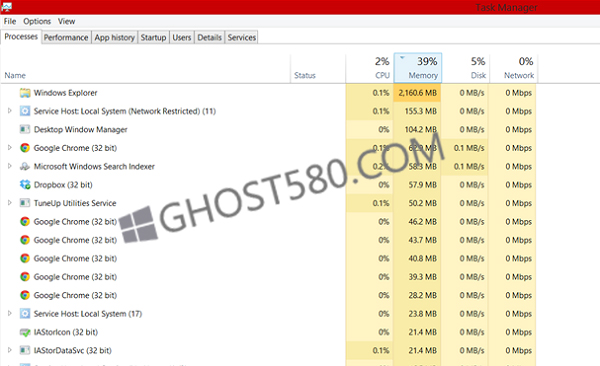Select the IAStorDataSvc (32 bit) process name
The height and width of the screenshot is (366, 600).
73,351
